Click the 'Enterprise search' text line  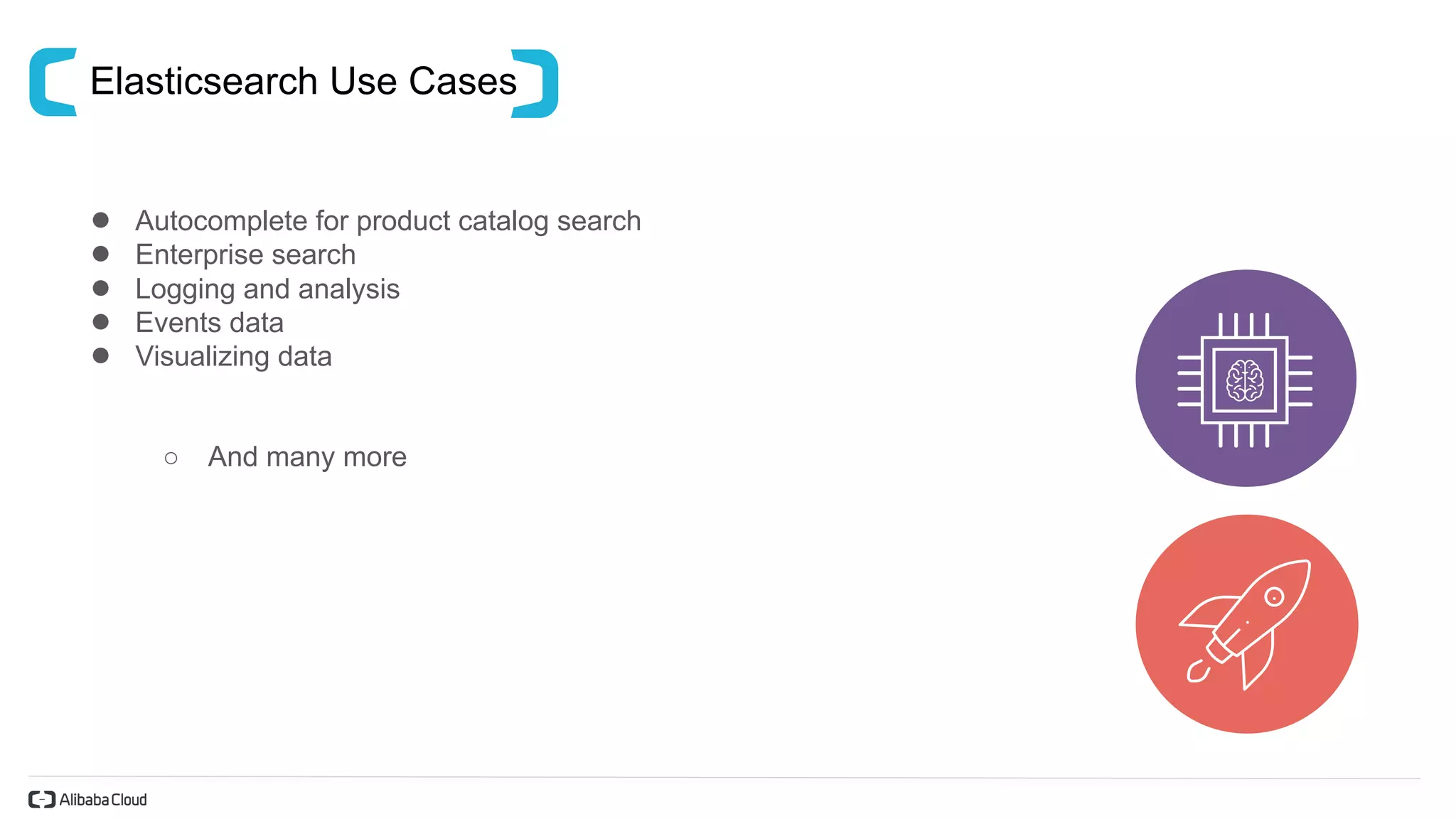(245, 255)
